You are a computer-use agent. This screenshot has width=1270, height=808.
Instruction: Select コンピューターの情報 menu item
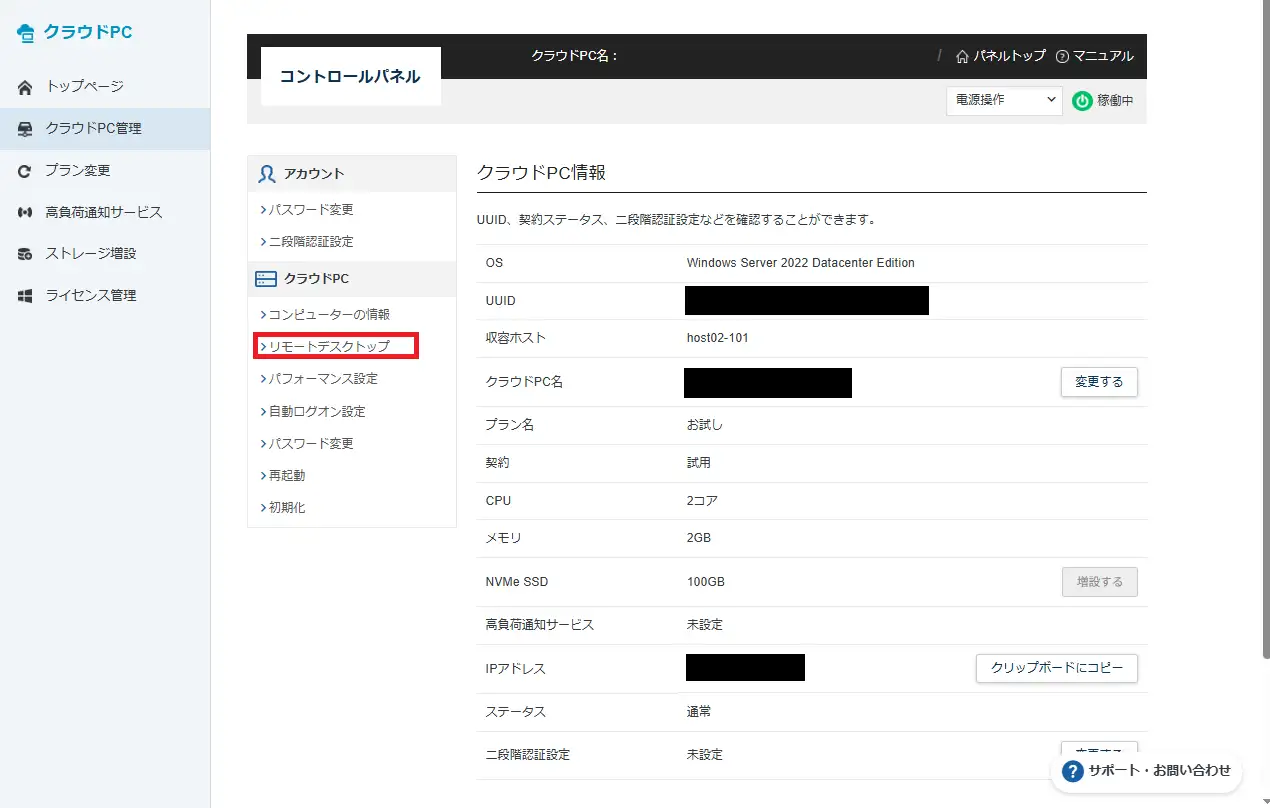(328, 314)
